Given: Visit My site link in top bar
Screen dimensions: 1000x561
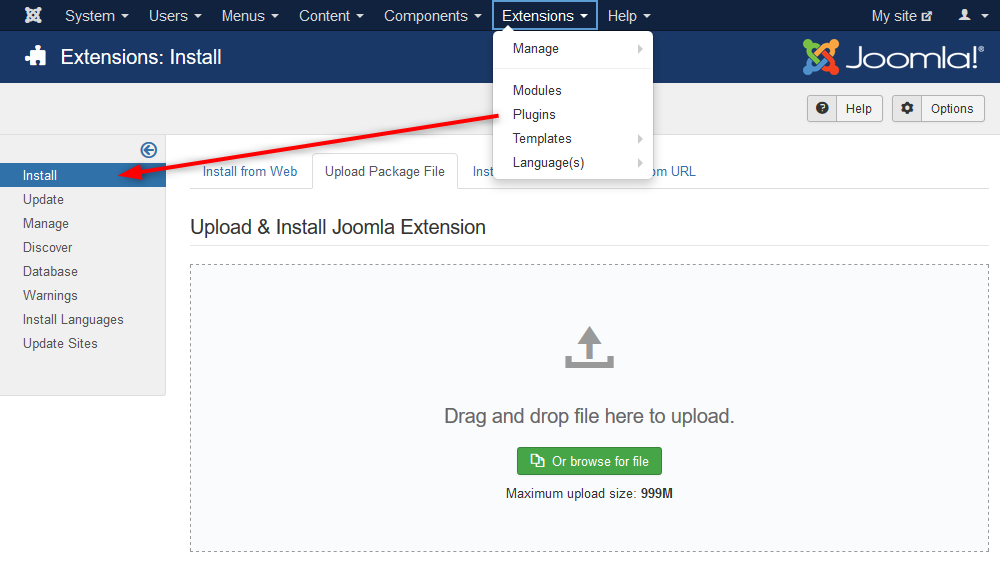Looking at the screenshot, I should [901, 16].
